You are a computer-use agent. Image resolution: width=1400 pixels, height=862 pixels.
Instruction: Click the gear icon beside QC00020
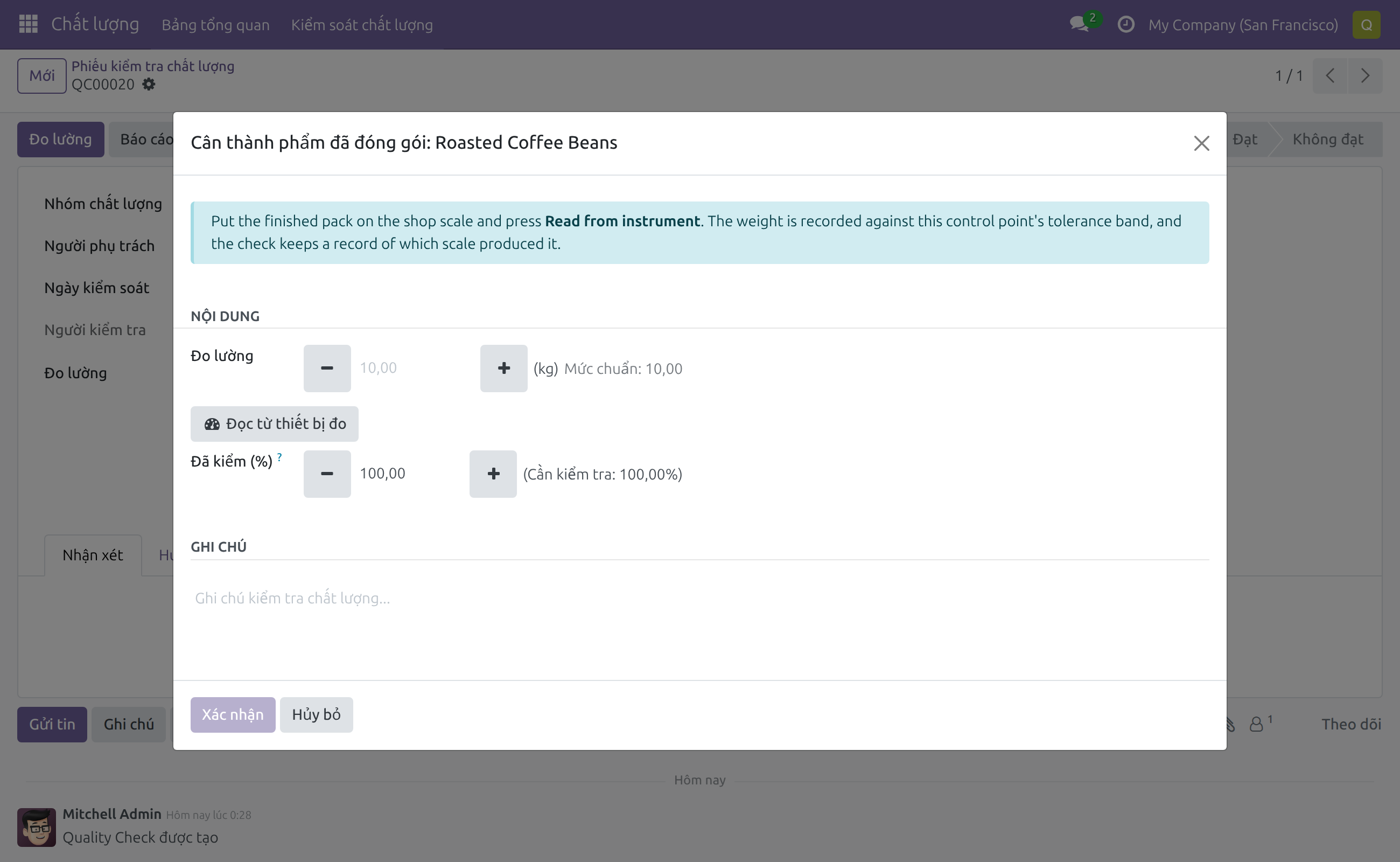[149, 85]
